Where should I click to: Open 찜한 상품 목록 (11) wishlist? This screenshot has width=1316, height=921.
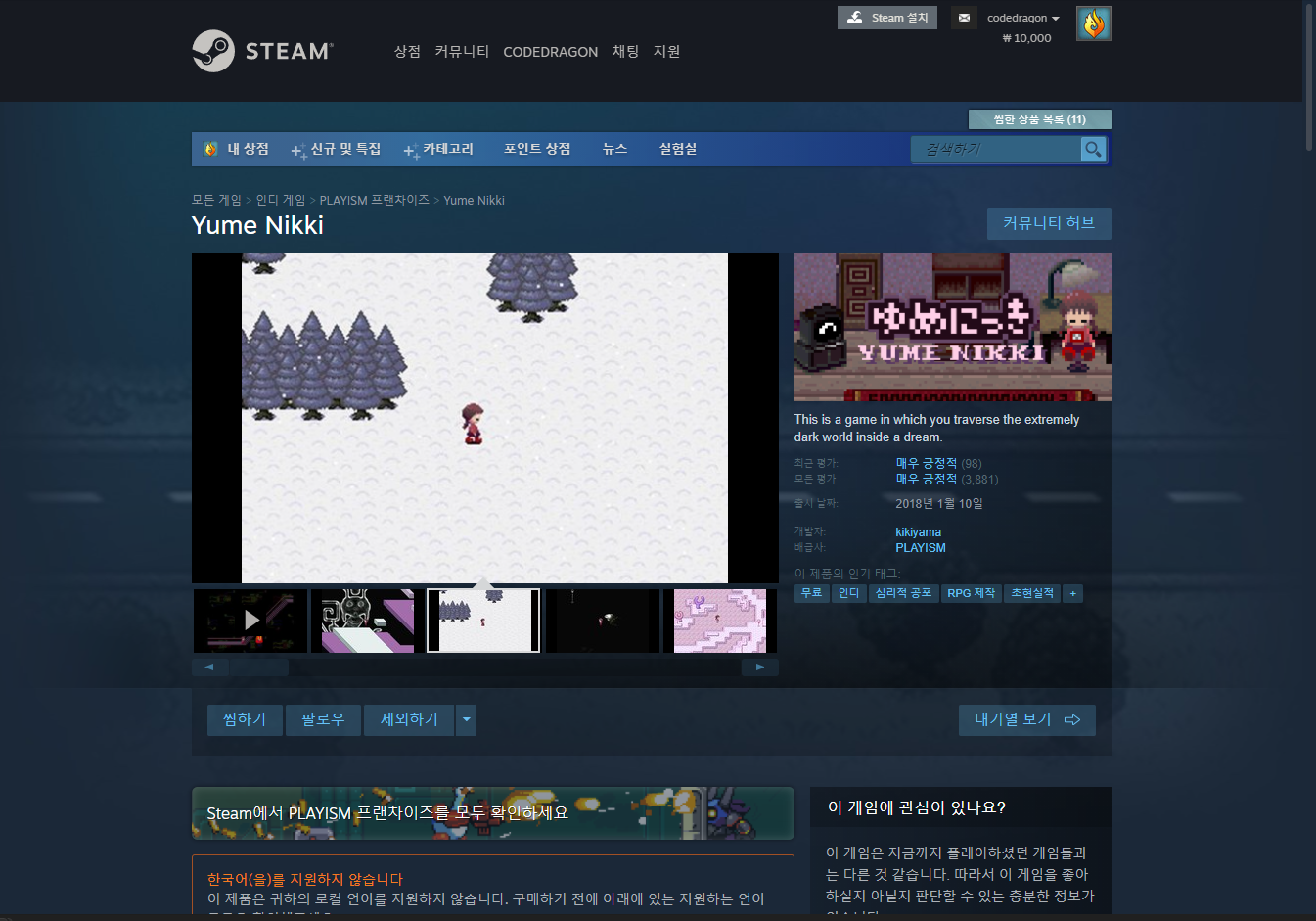point(1039,119)
